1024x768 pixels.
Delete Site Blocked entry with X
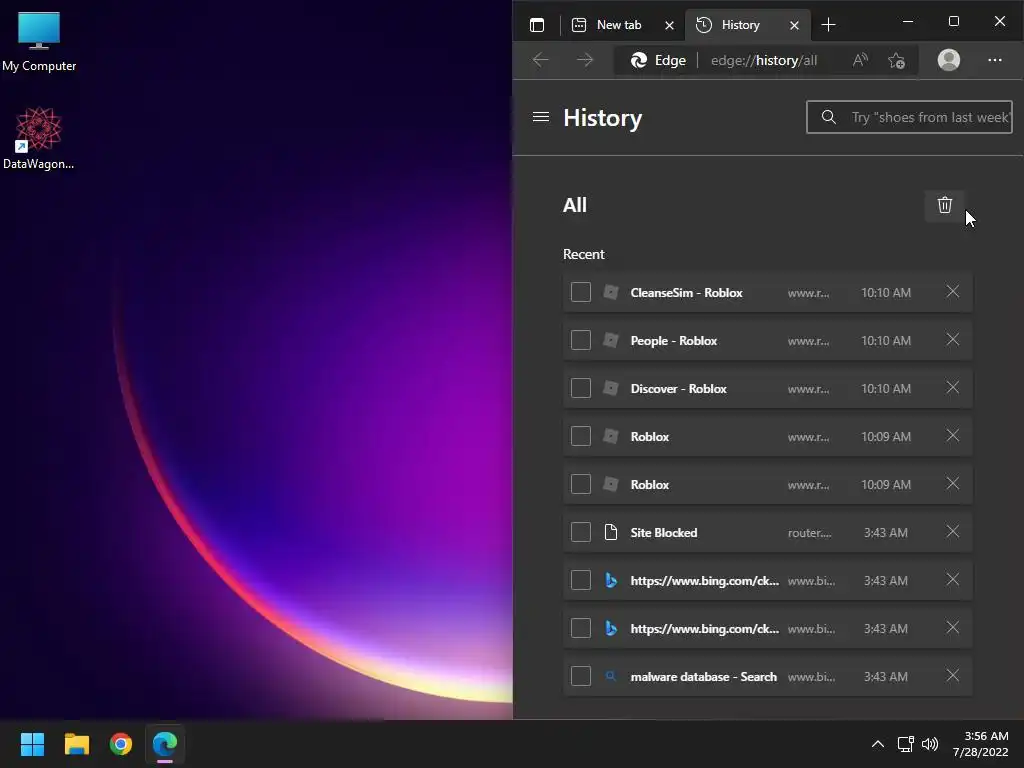(x=953, y=532)
